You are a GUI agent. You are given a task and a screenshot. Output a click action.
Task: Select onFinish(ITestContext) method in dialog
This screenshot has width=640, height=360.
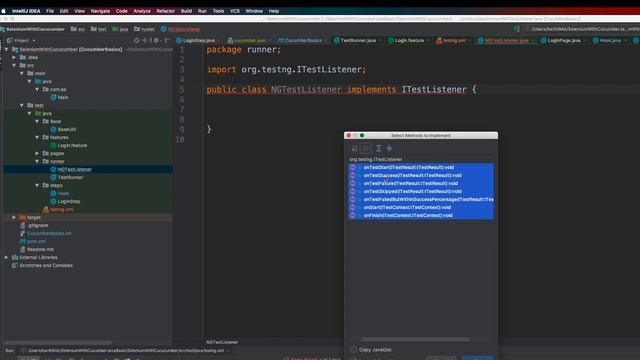point(421,216)
